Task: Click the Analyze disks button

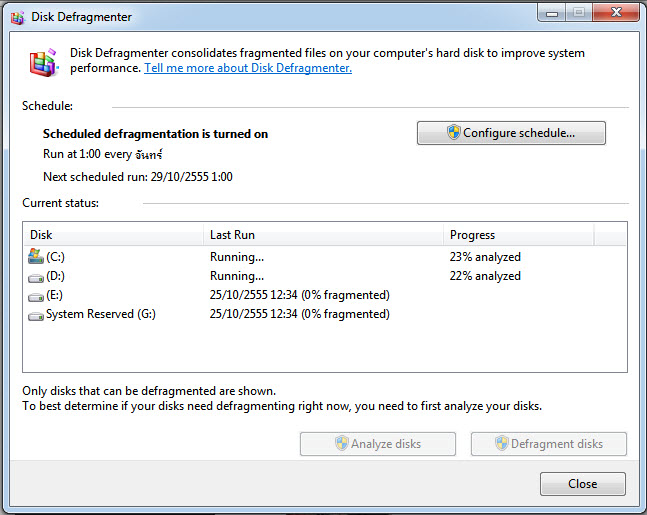Action: click(378, 444)
